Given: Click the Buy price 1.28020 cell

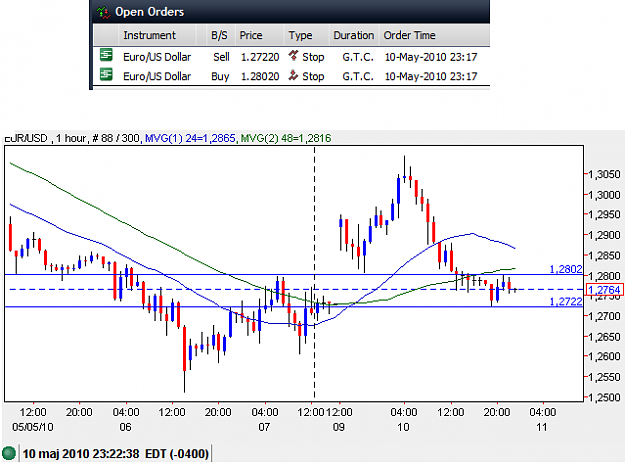Looking at the screenshot, I should [x=260, y=77].
